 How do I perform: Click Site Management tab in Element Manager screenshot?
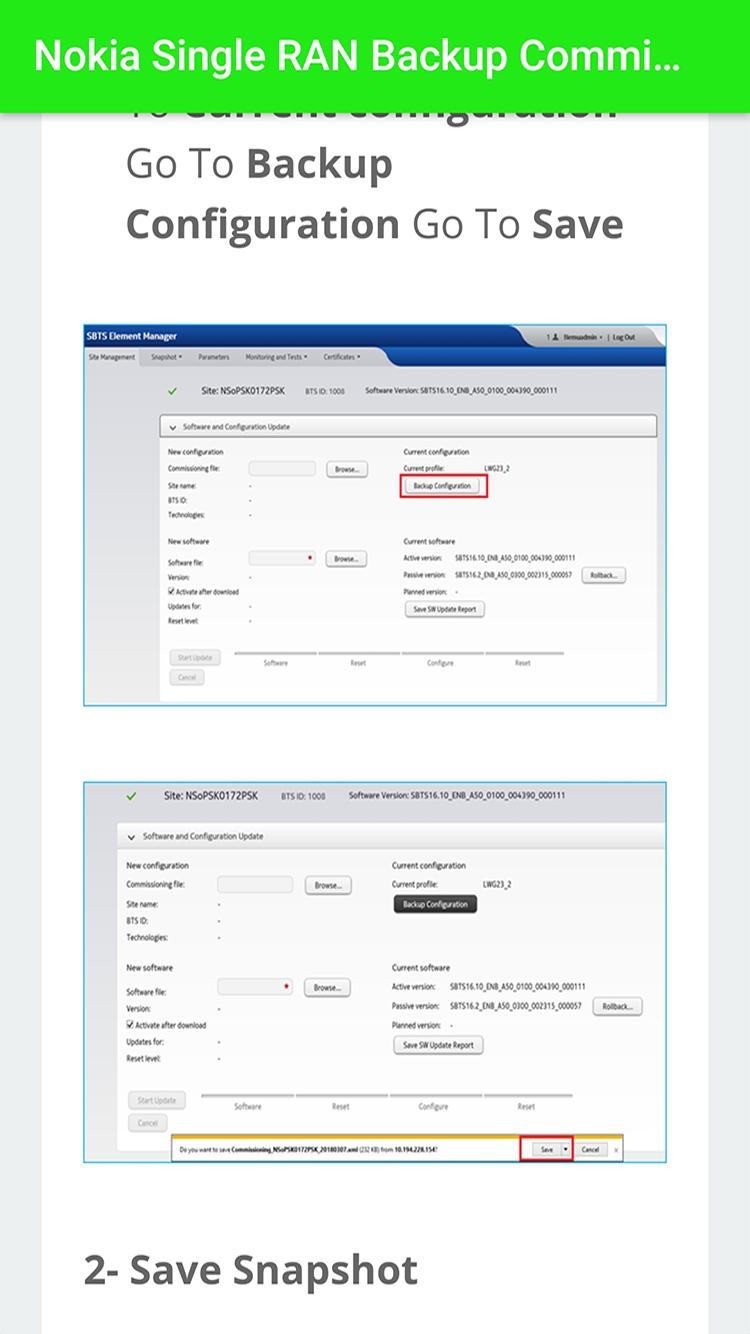point(111,357)
